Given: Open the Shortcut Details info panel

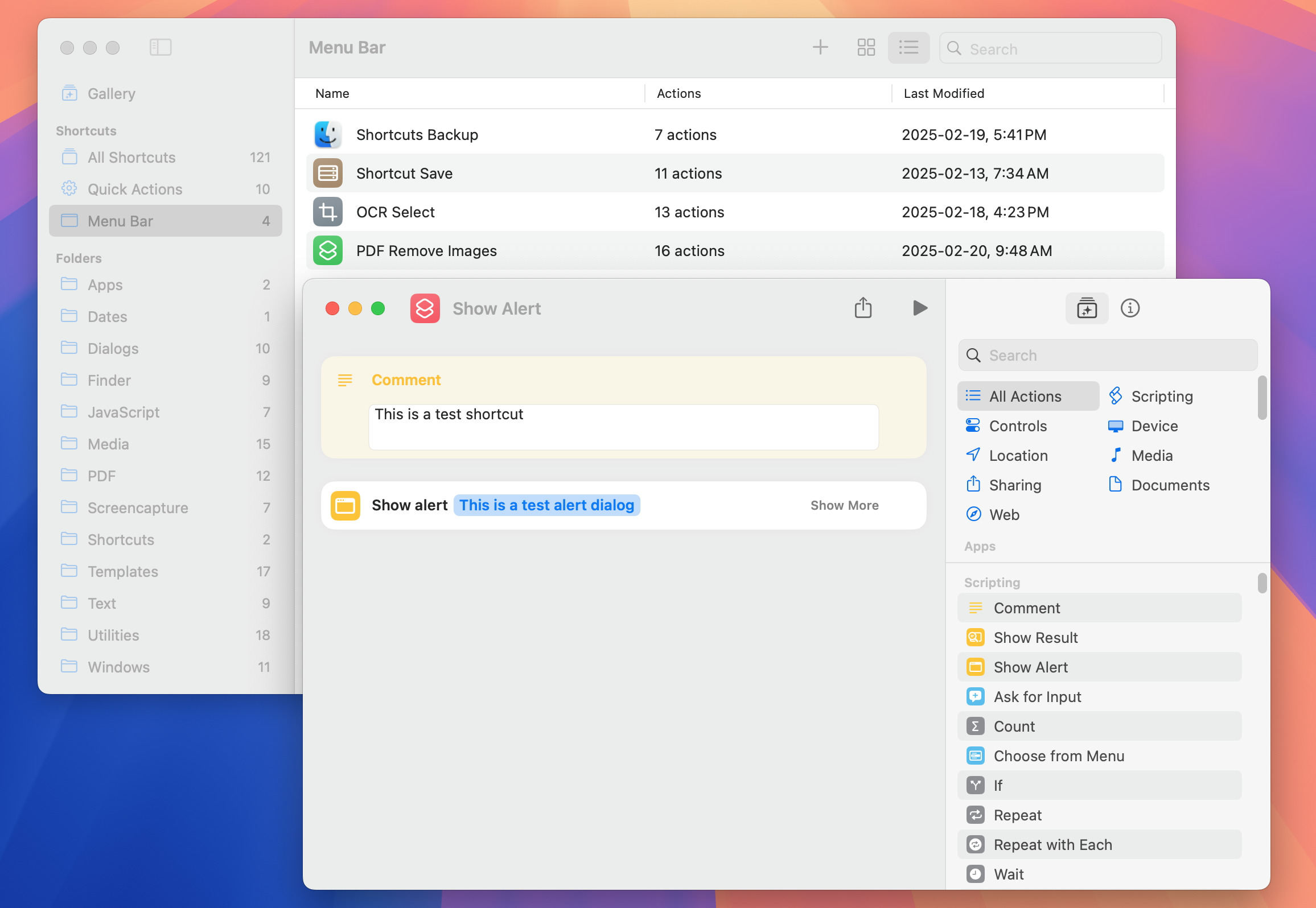Looking at the screenshot, I should [x=1130, y=308].
